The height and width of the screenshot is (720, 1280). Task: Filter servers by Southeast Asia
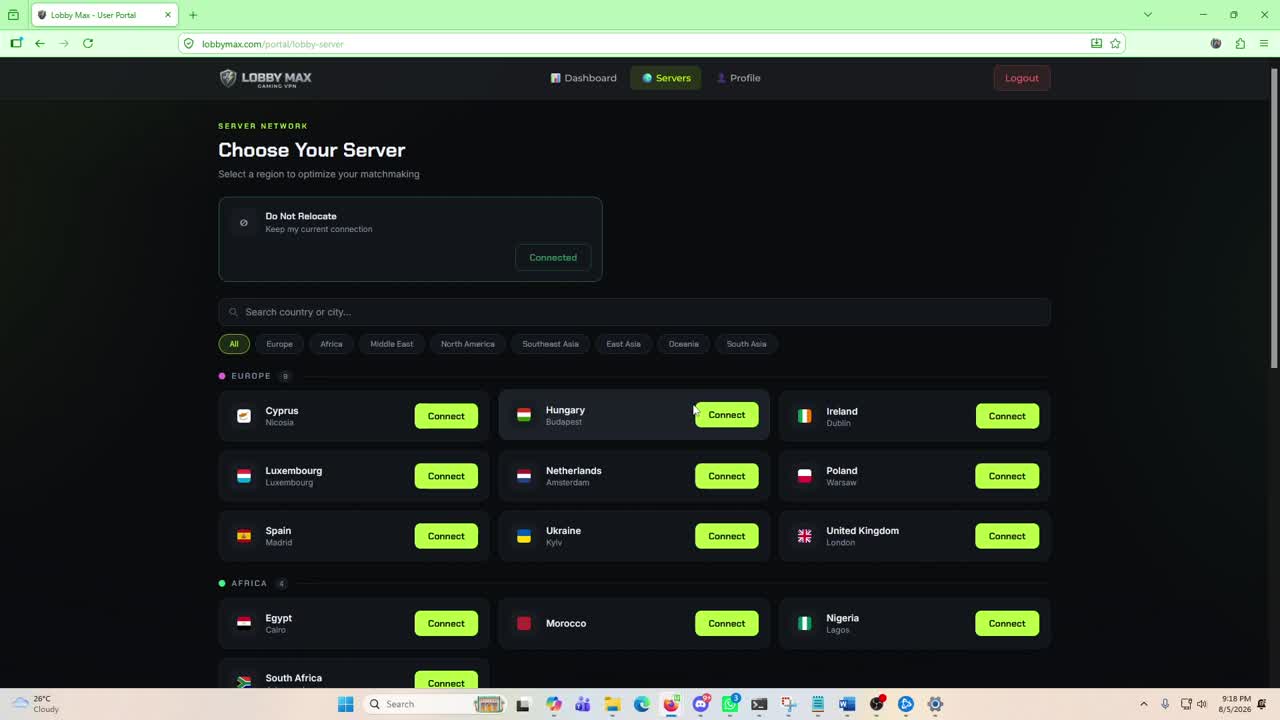tap(550, 344)
